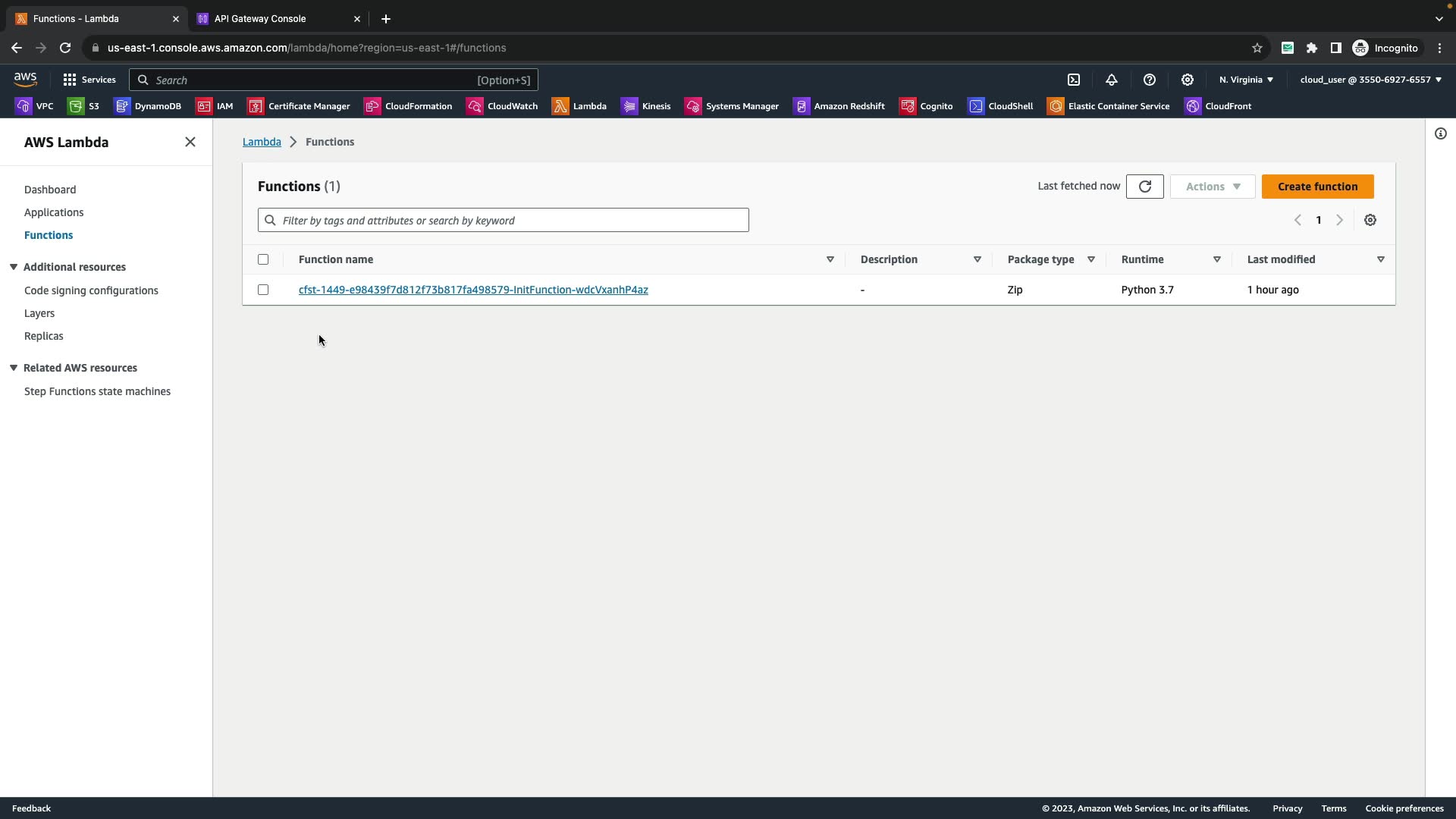Click the functions filter search field
This screenshot has width=1456, height=819.
(x=504, y=221)
